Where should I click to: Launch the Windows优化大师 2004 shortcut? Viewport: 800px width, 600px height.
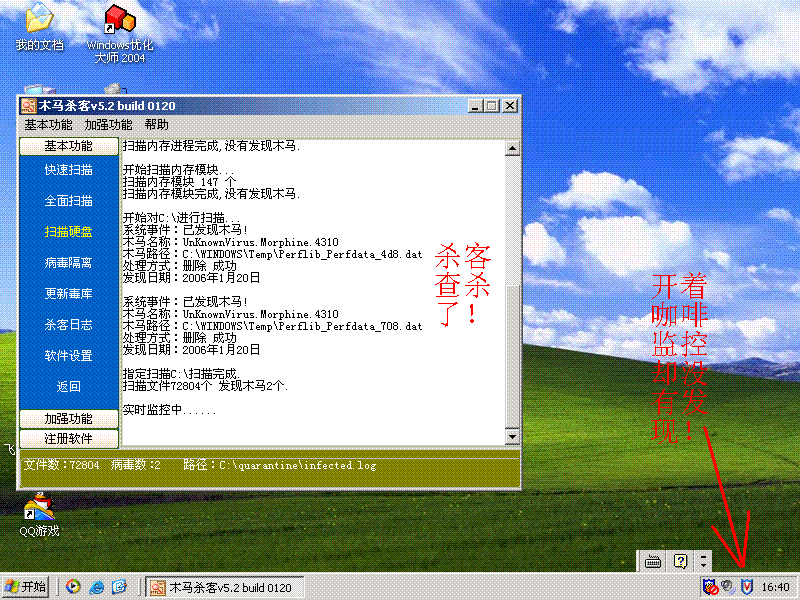[x=120, y=33]
